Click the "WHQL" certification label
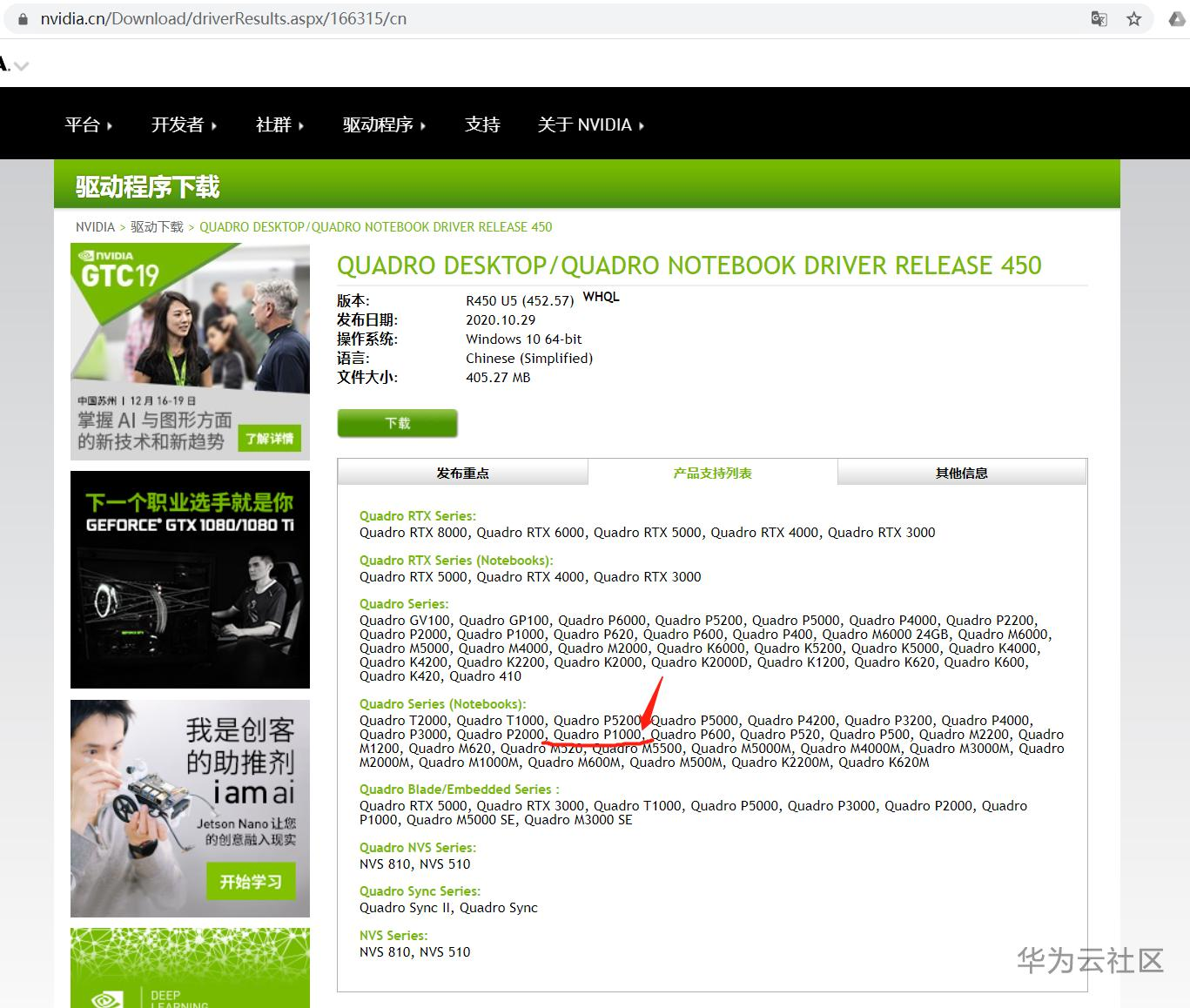1190x1008 pixels. 601,297
